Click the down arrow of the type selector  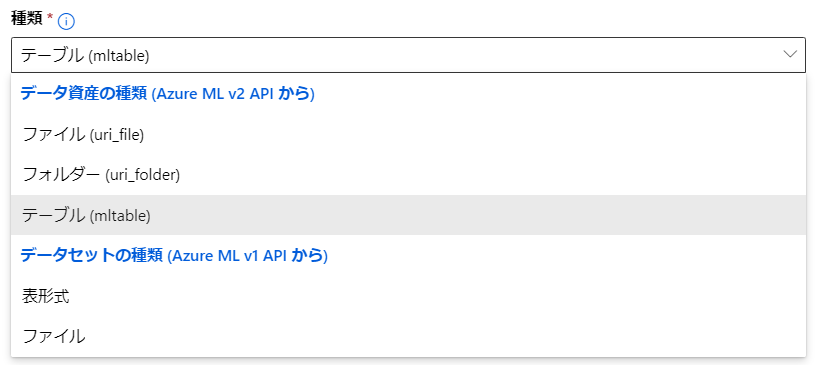pos(790,55)
